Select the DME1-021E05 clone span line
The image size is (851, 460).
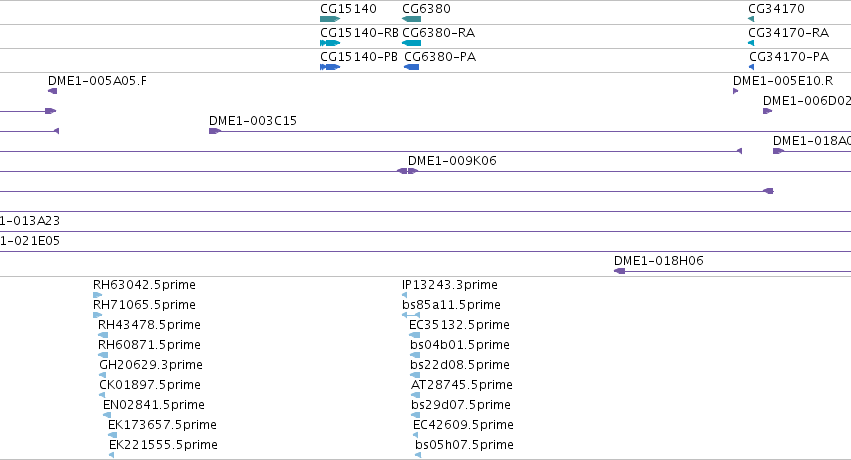click(426, 251)
